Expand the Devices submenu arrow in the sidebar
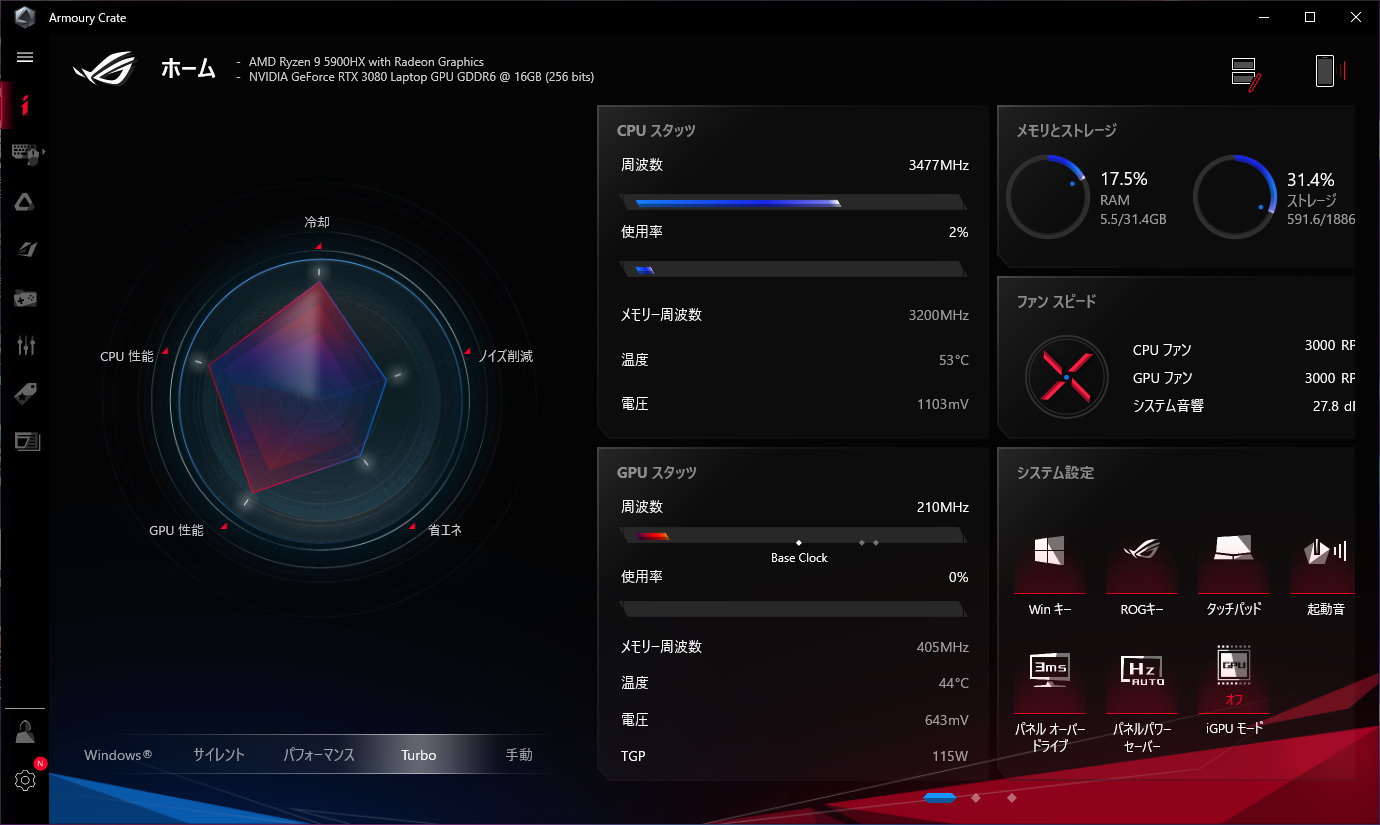This screenshot has width=1380, height=825. [43, 152]
